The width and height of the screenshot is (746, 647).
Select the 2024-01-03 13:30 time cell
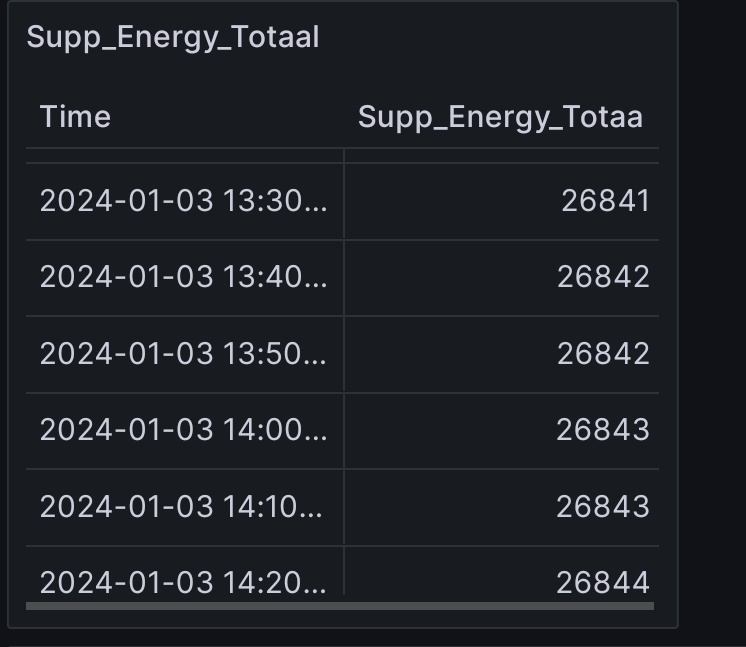[185, 201]
